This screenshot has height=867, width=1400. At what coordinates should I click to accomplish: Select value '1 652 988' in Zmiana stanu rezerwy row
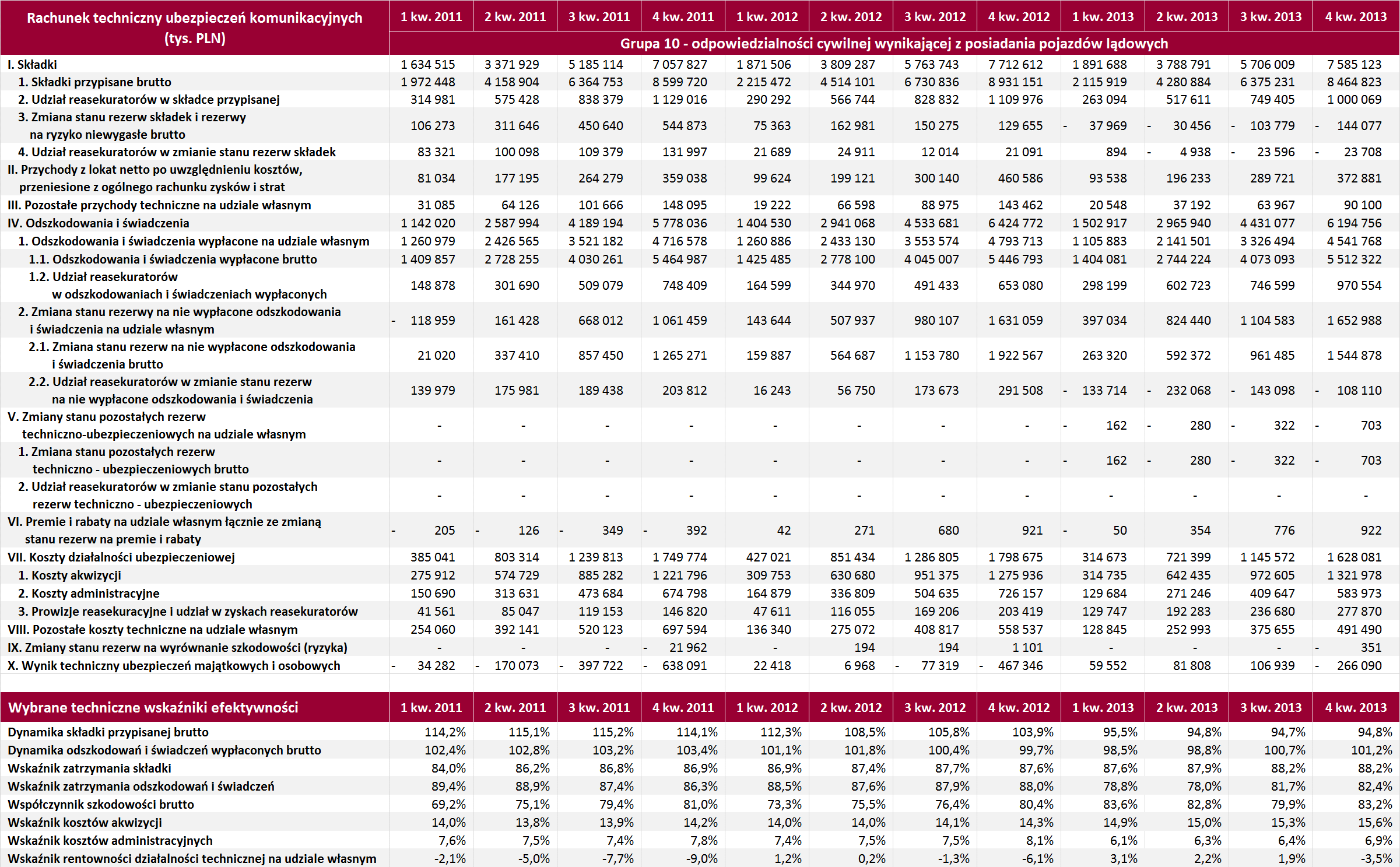pyautogui.click(x=1354, y=321)
